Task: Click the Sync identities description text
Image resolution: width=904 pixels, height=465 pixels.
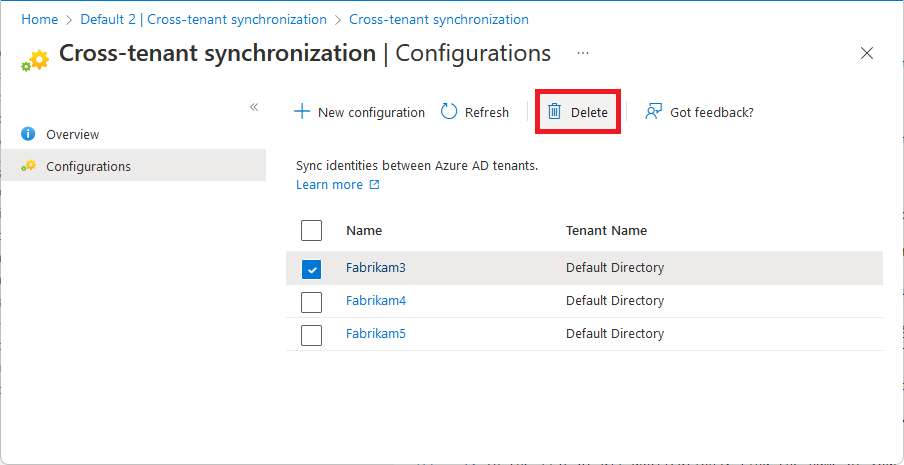Action: (417, 167)
